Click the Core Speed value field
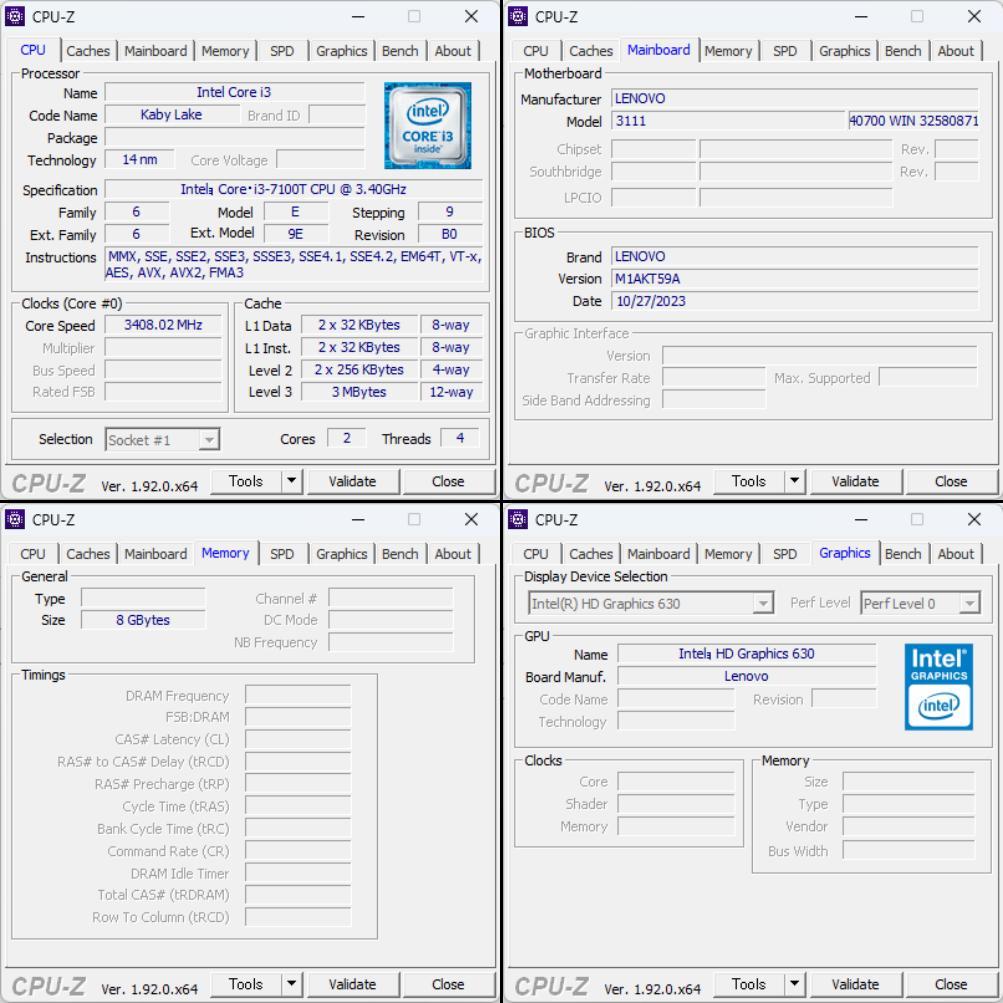Image resolution: width=1003 pixels, height=1003 pixels. pos(163,326)
